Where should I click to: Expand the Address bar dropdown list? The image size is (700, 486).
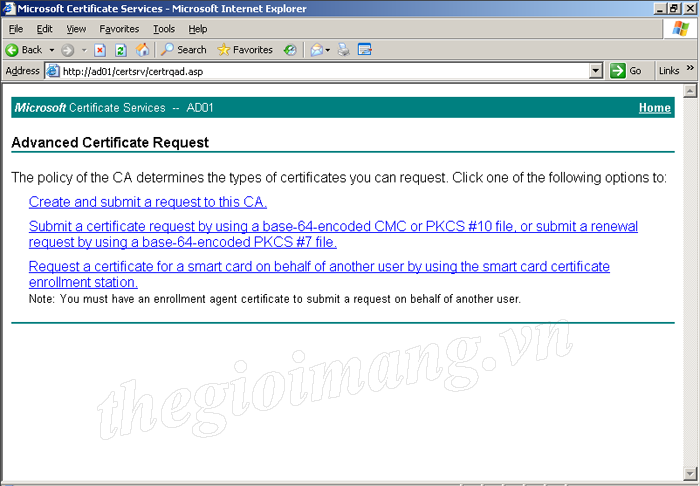pyautogui.click(x=596, y=71)
